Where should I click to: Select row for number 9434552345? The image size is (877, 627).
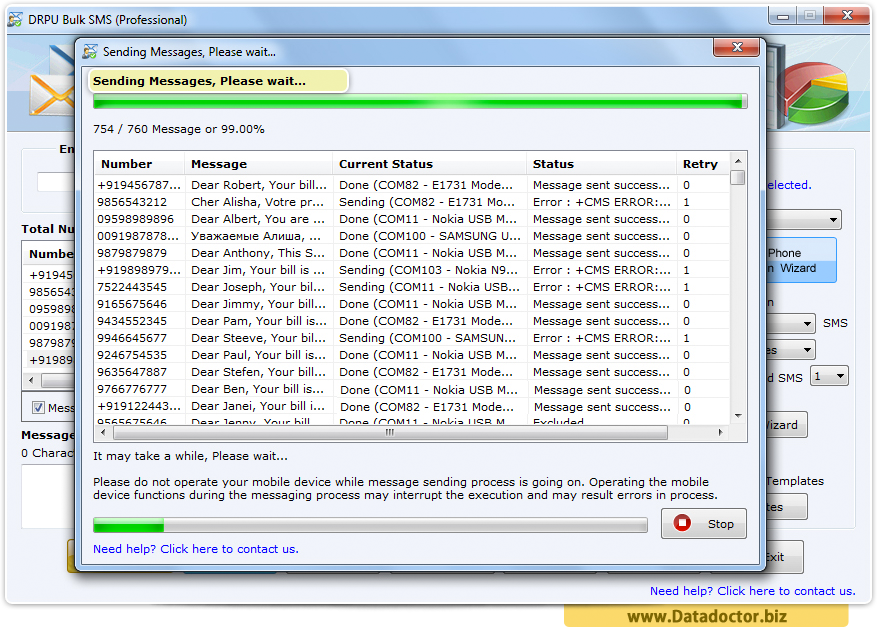[x=412, y=321]
